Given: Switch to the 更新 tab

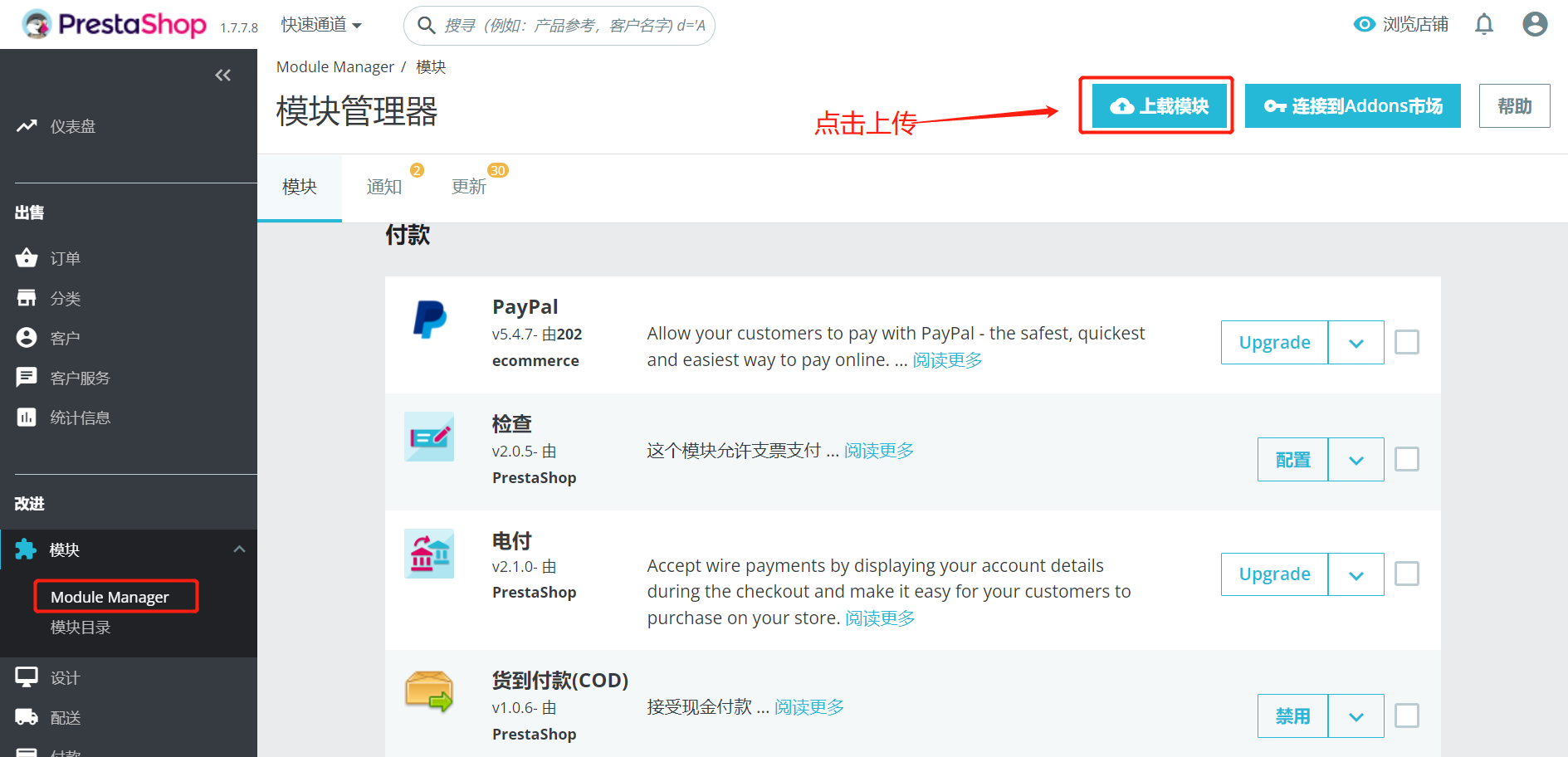Looking at the screenshot, I should (x=469, y=187).
